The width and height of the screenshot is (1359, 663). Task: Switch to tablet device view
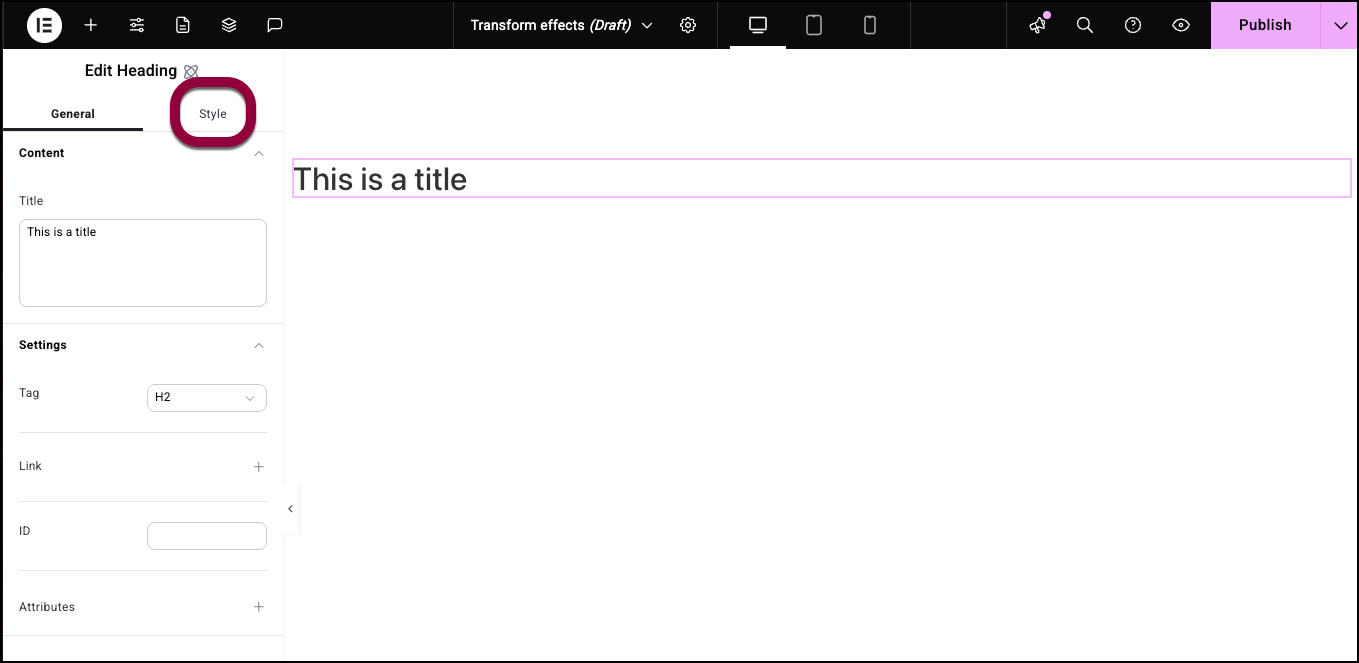(814, 25)
